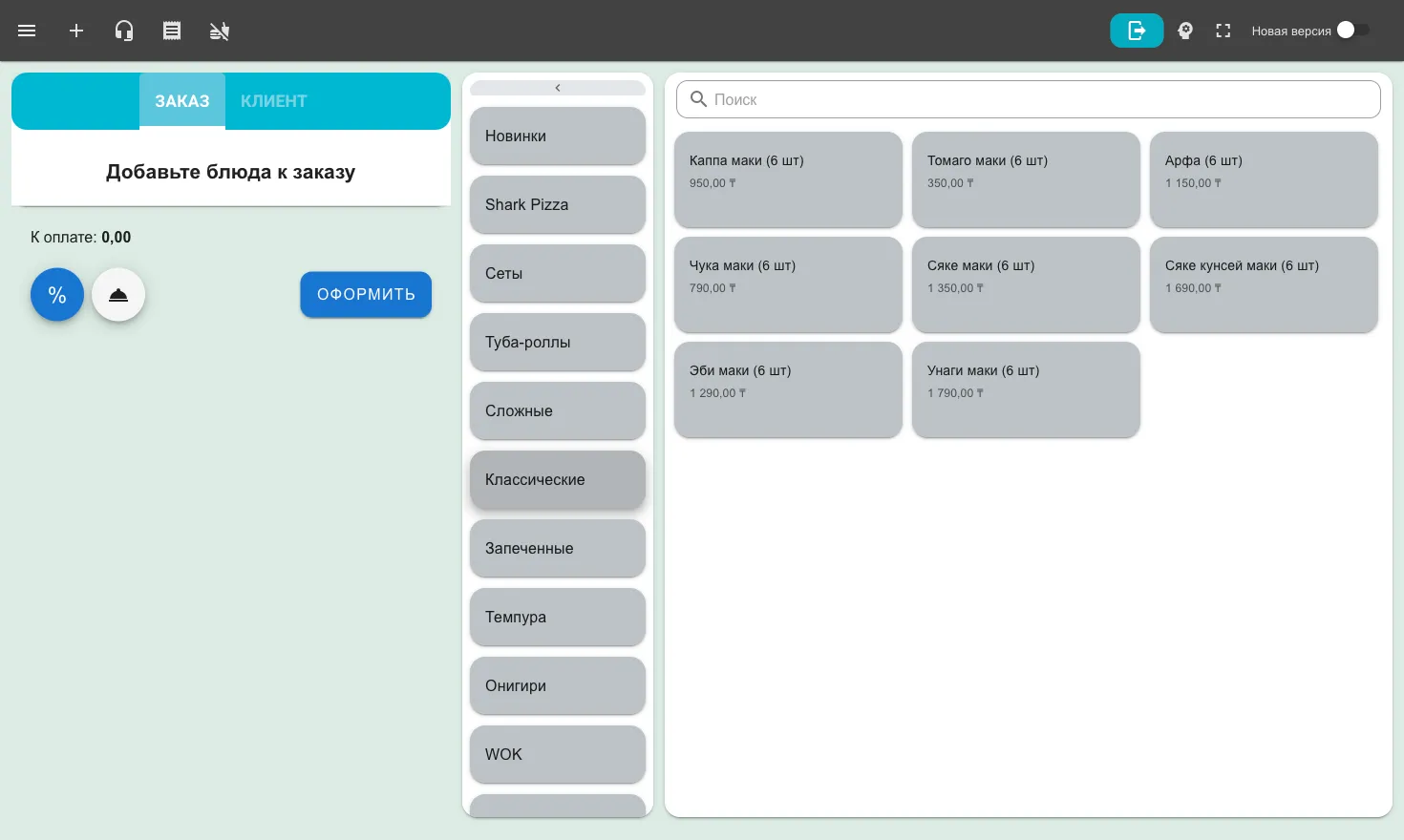Add Унаги маки (6 шт) item

click(1026, 389)
